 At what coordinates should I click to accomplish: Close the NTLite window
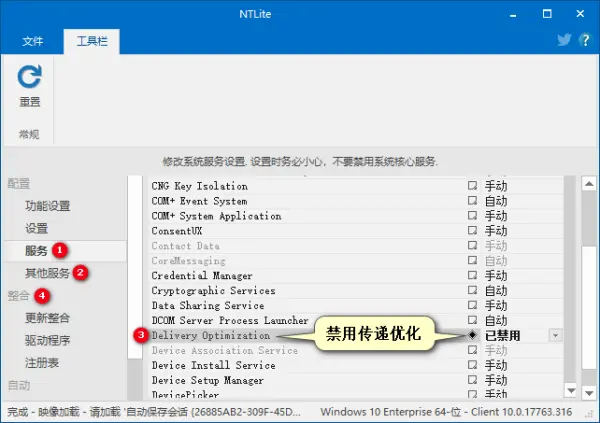(580, 14)
